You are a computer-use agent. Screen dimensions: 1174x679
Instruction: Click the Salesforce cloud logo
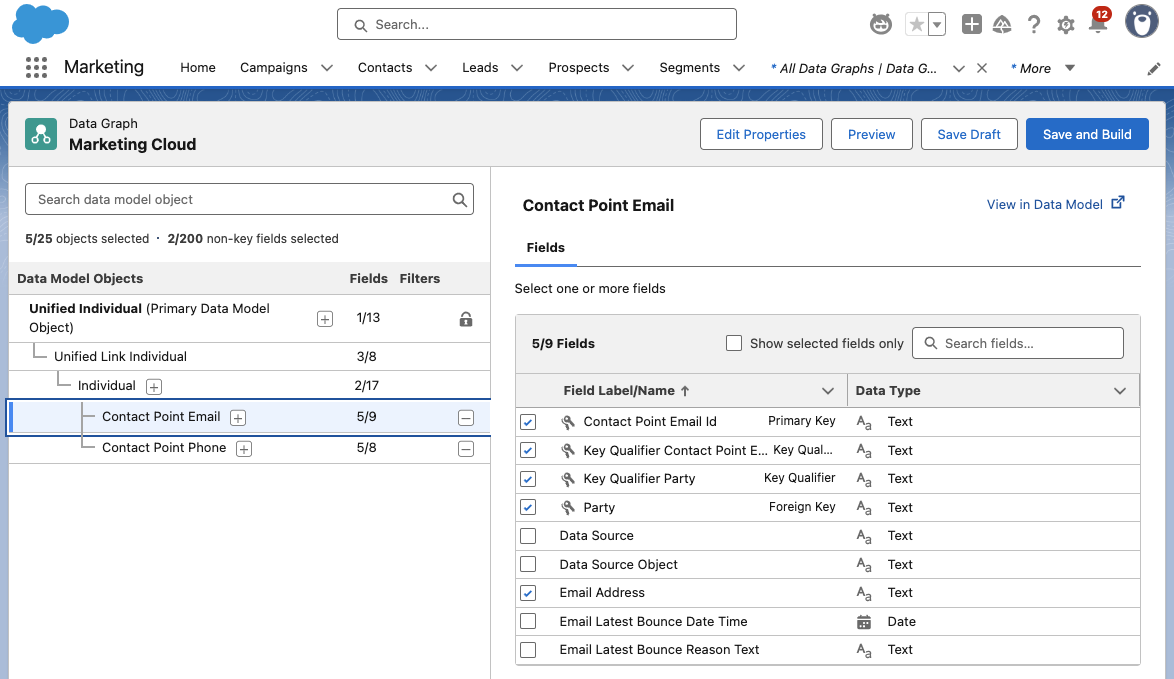point(40,24)
